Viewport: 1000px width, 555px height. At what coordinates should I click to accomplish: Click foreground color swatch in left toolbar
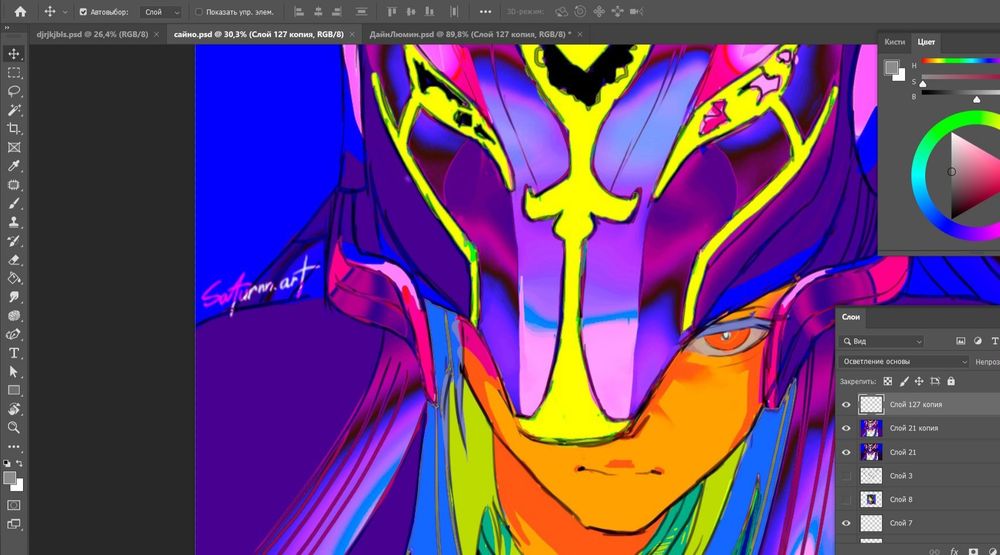pos(10,478)
